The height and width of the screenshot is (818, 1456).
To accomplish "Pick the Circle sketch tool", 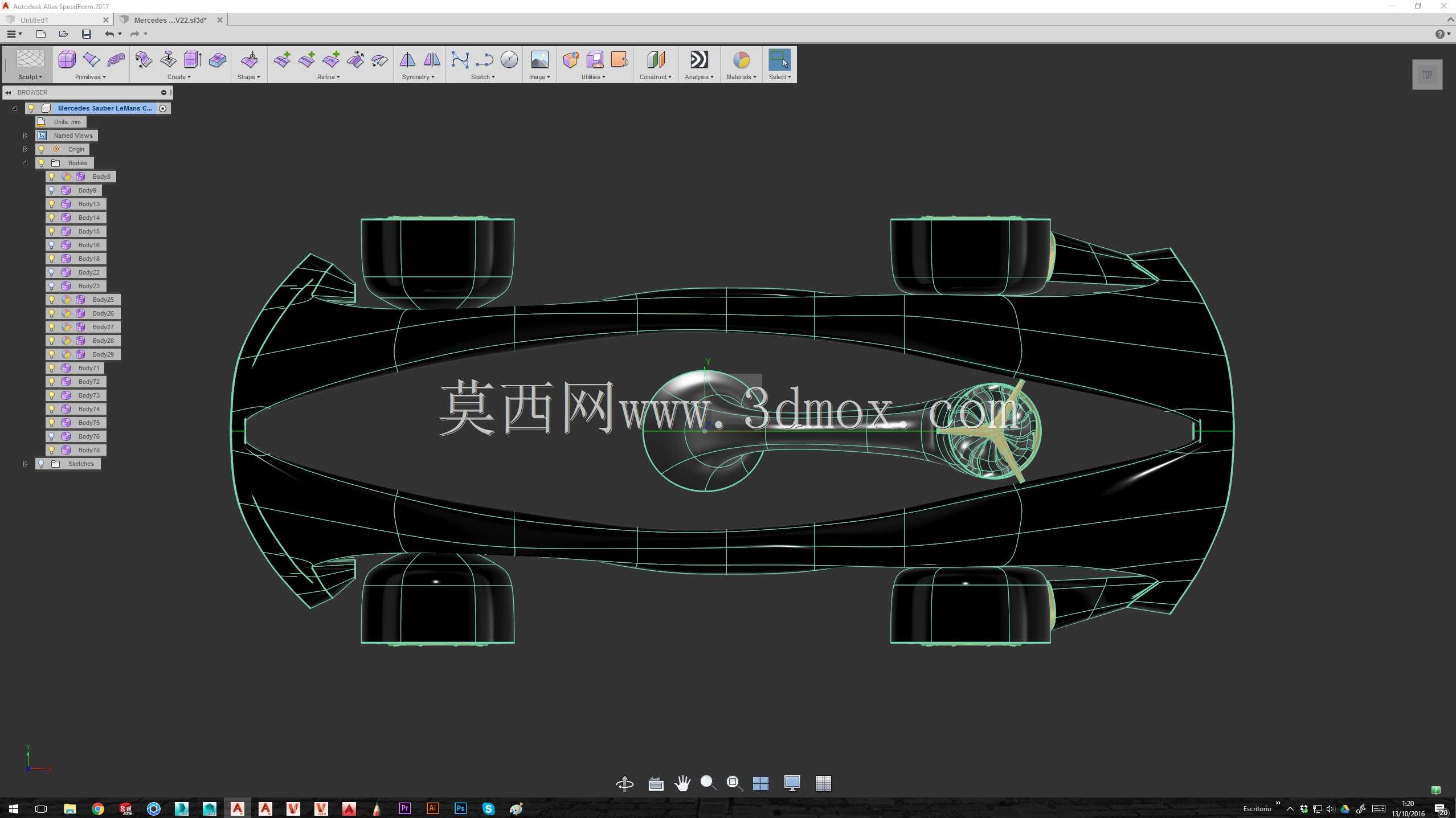I will 509,60.
